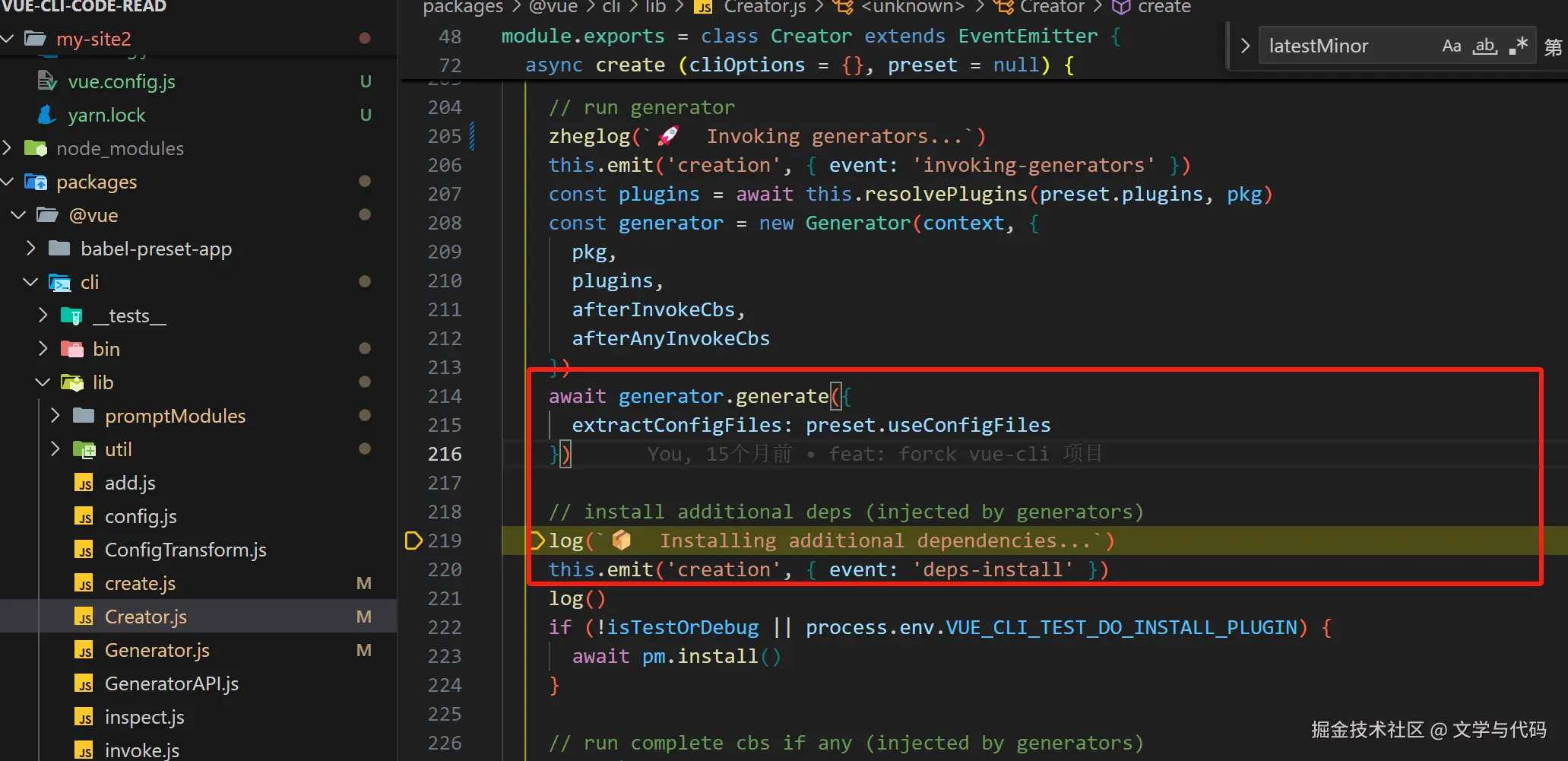
Task: Click the JS icon beside ConfigTransform.js
Action: pos(84,550)
